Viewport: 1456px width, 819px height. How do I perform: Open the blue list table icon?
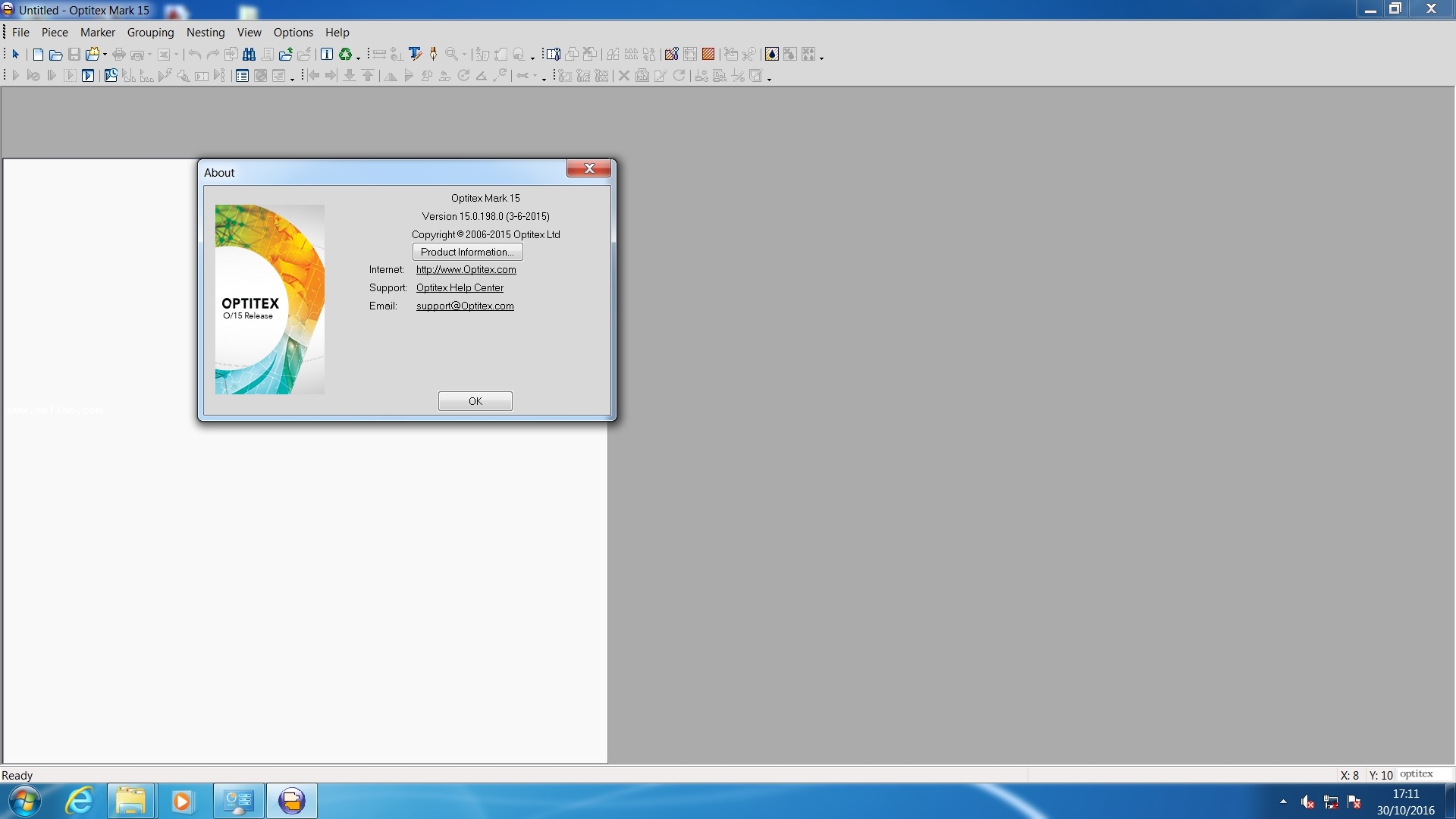(242, 76)
